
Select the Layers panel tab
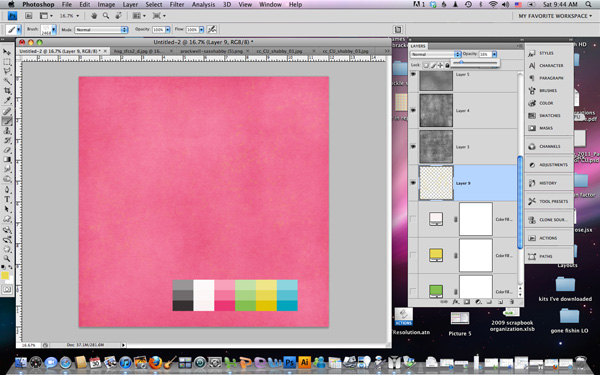pos(418,46)
